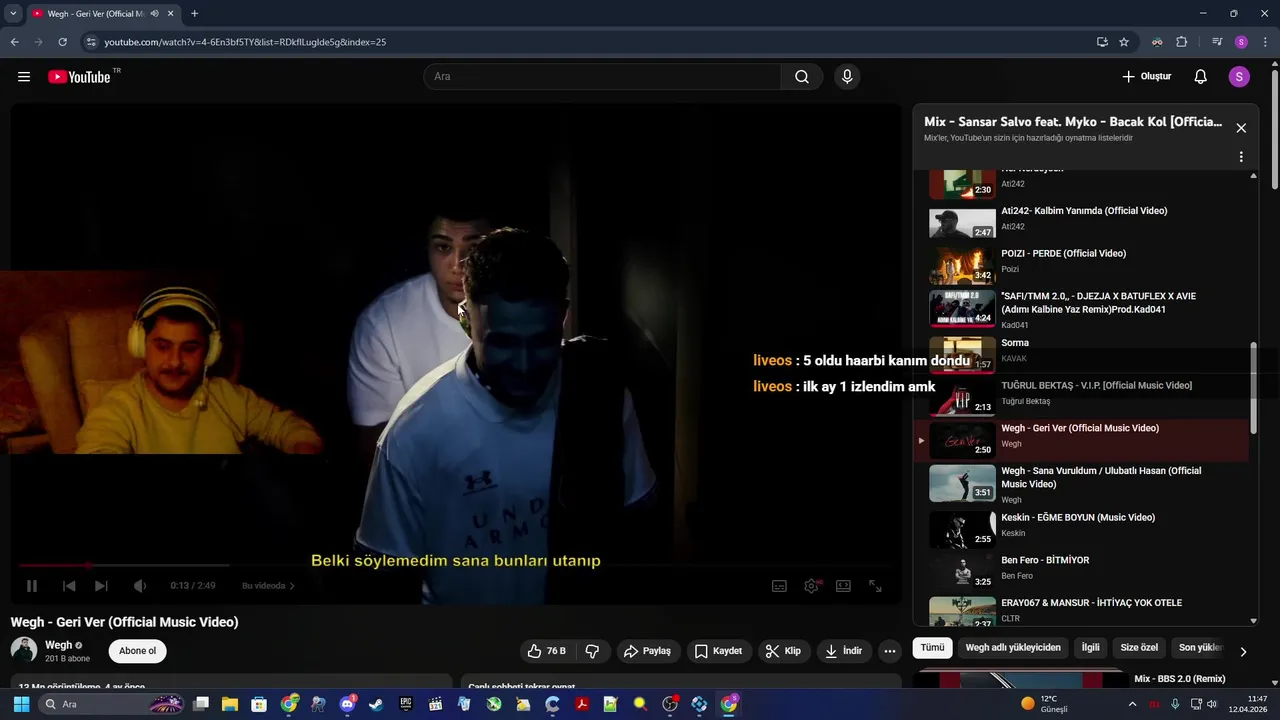Image resolution: width=1280 pixels, height=720 pixels.
Task: Save the video with Kaydet
Action: point(718,651)
